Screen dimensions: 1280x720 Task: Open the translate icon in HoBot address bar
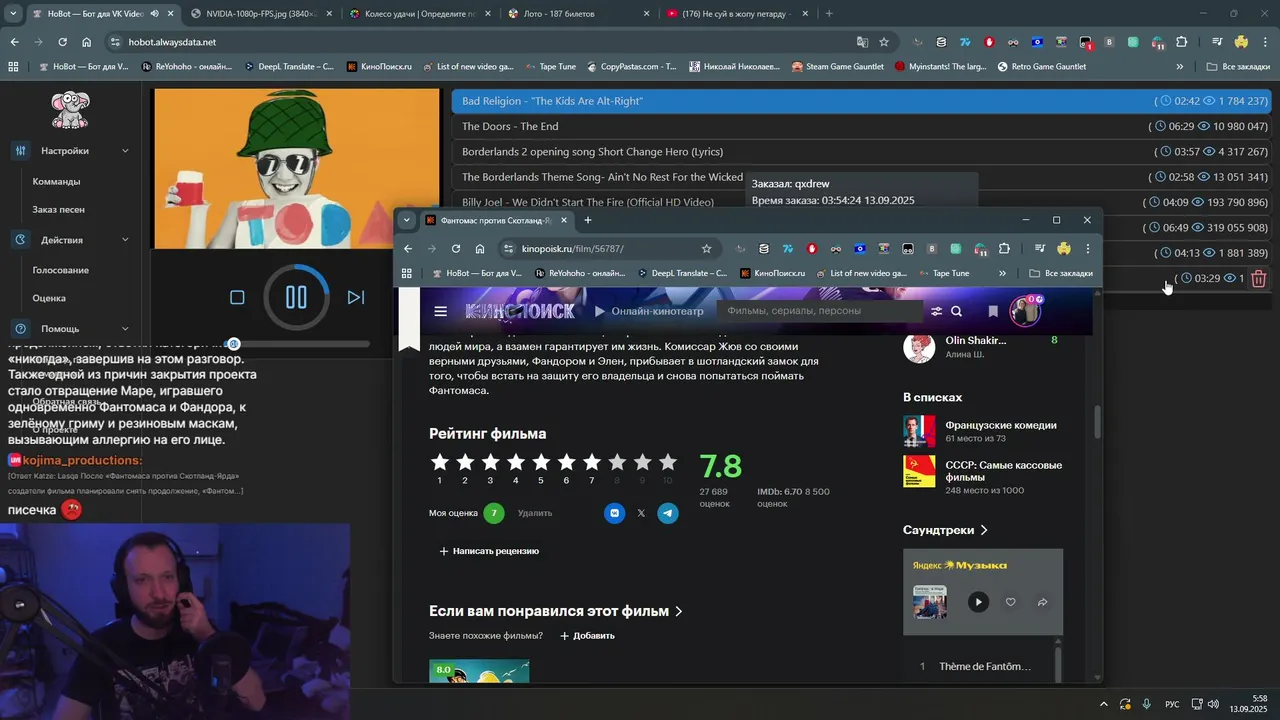click(862, 42)
